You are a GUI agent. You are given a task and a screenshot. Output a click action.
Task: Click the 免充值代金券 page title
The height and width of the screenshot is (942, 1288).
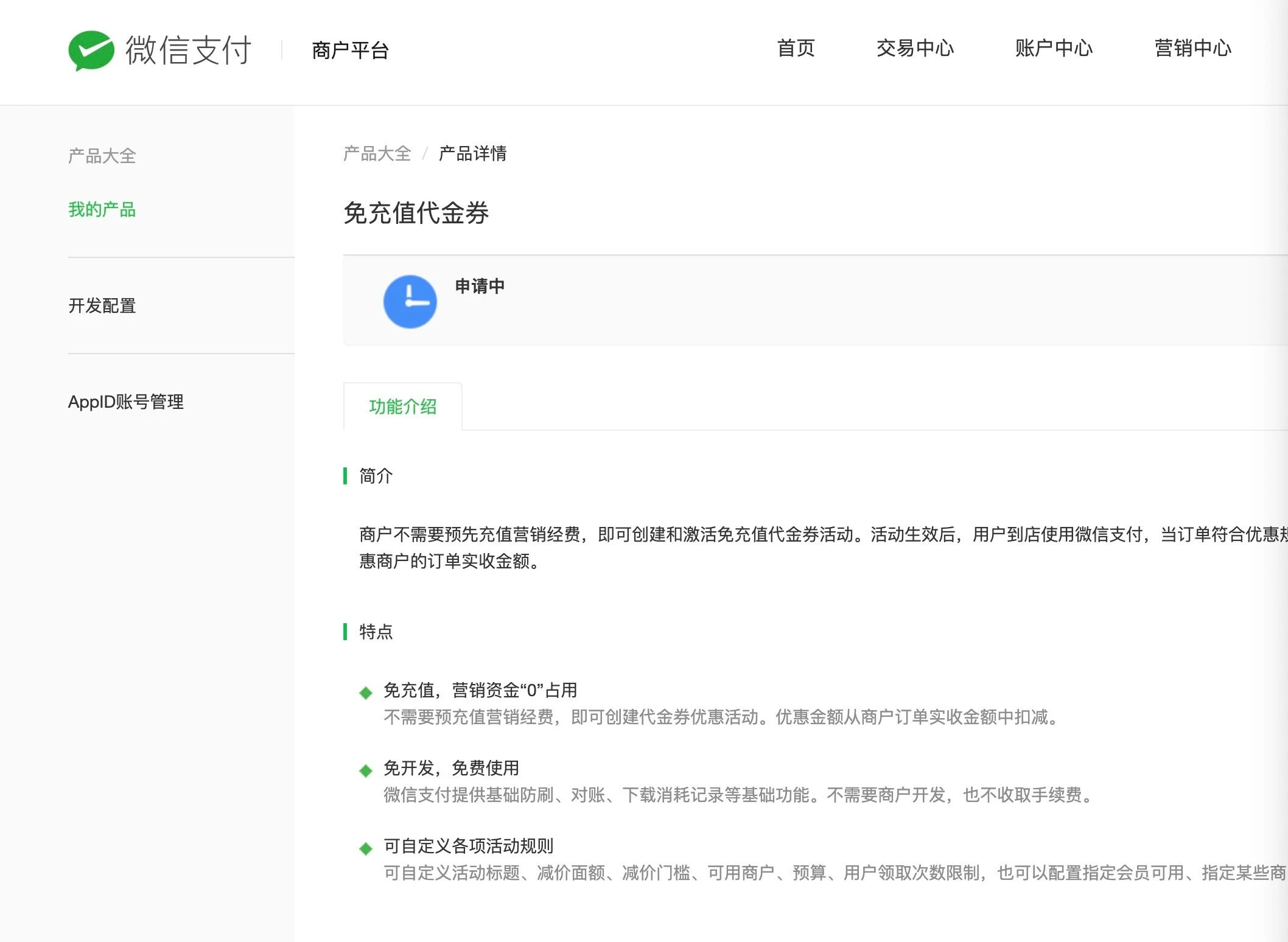(416, 213)
